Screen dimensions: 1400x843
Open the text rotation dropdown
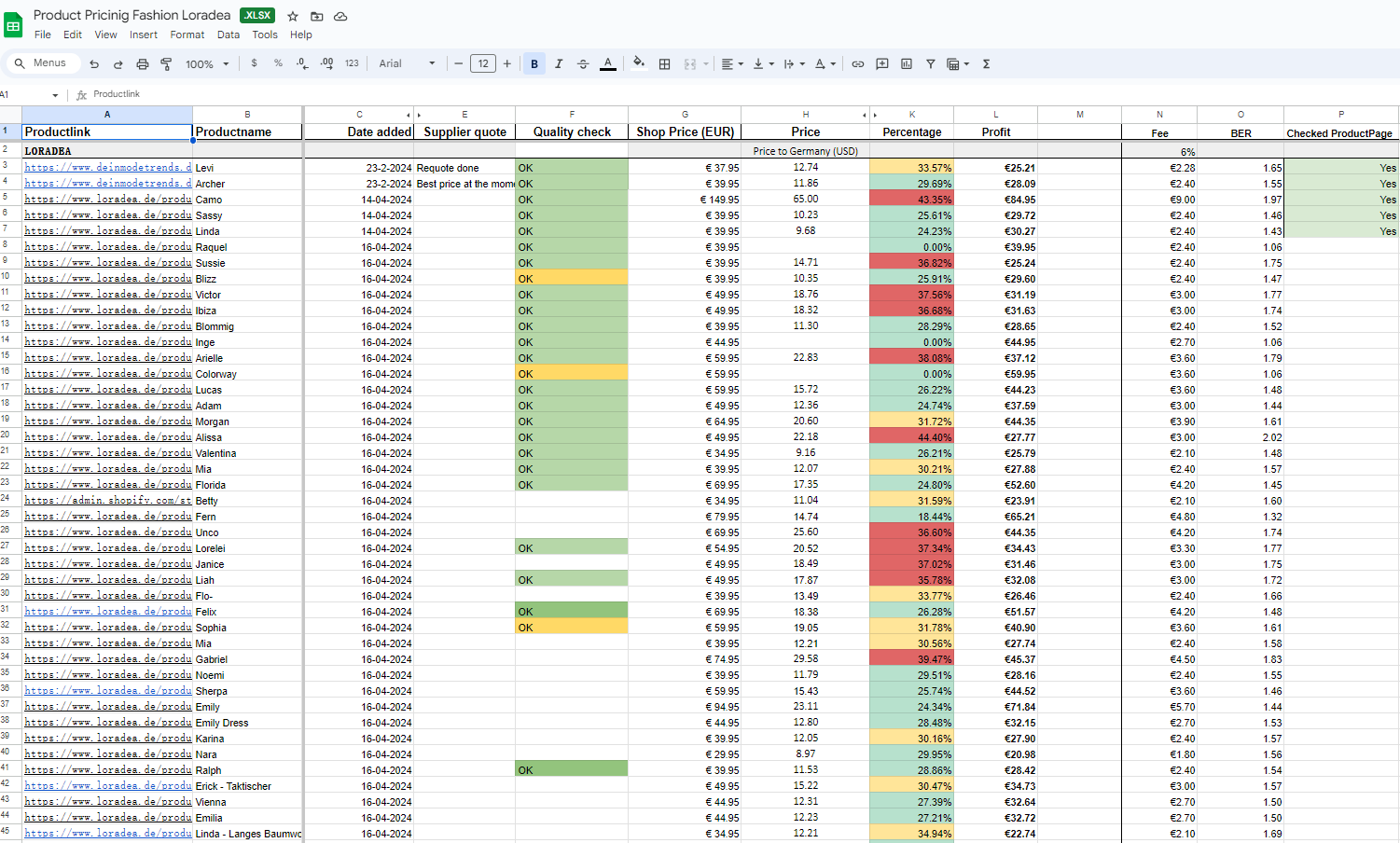pos(825,63)
